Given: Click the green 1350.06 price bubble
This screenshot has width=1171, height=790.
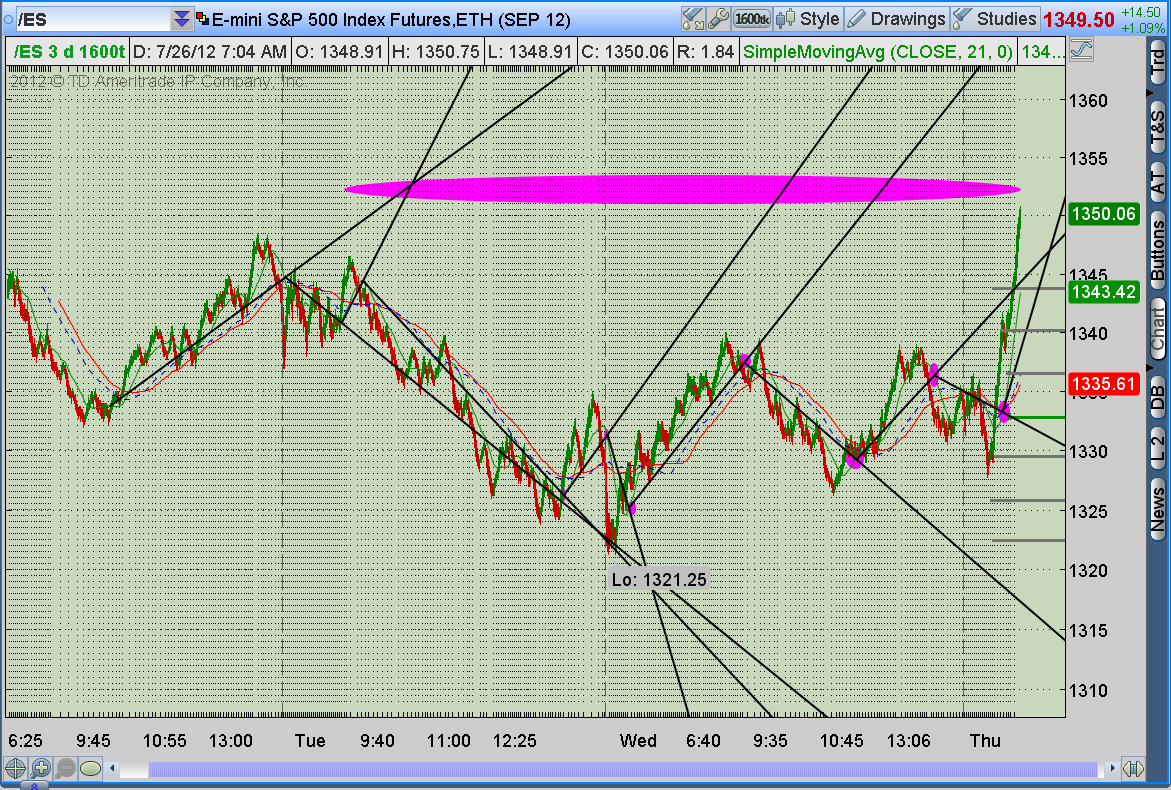Looking at the screenshot, I should [1103, 214].
